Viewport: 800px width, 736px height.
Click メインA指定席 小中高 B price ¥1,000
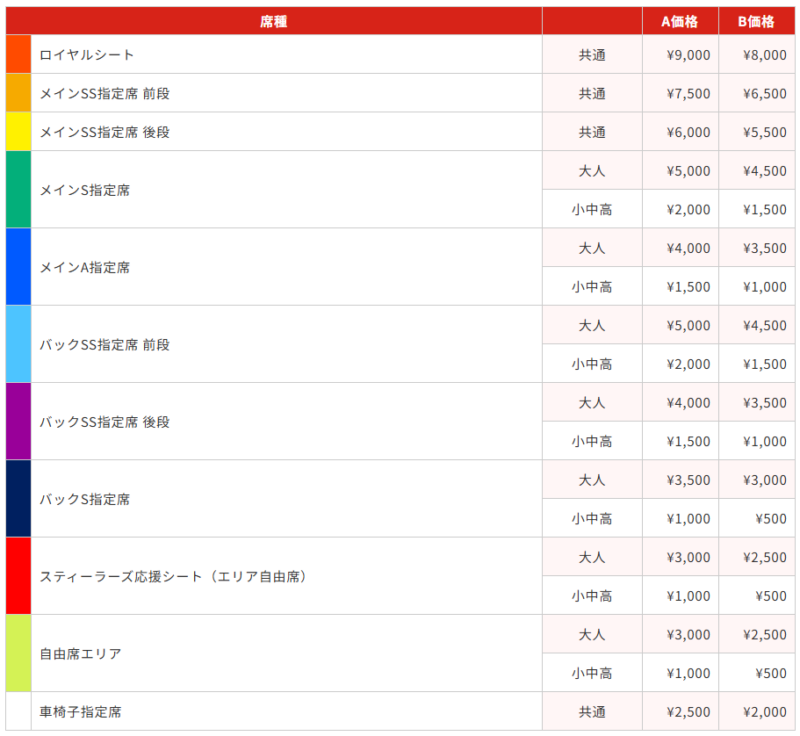765,287
